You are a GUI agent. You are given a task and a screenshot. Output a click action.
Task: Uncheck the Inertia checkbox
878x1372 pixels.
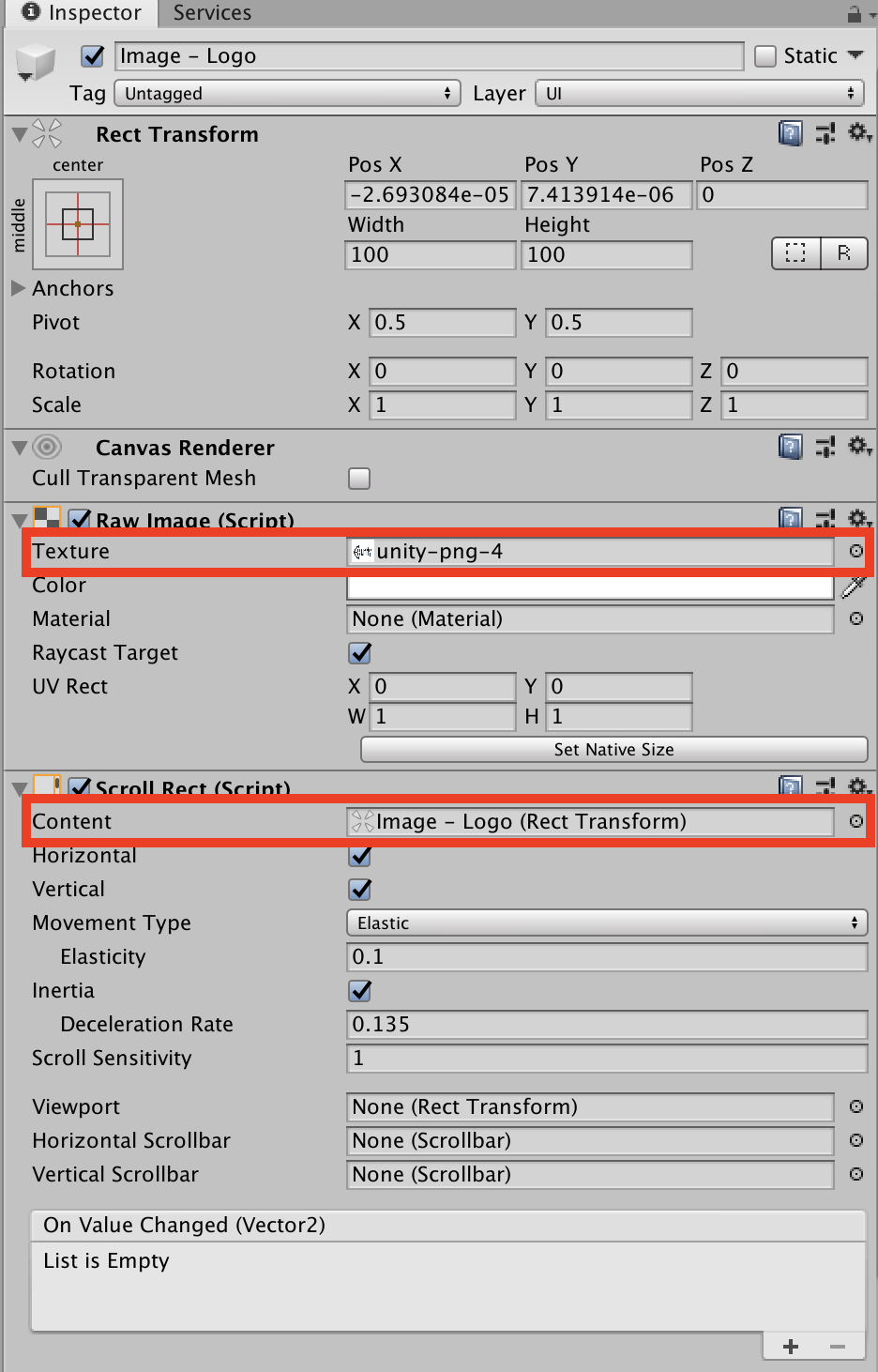tap(360, 990)
